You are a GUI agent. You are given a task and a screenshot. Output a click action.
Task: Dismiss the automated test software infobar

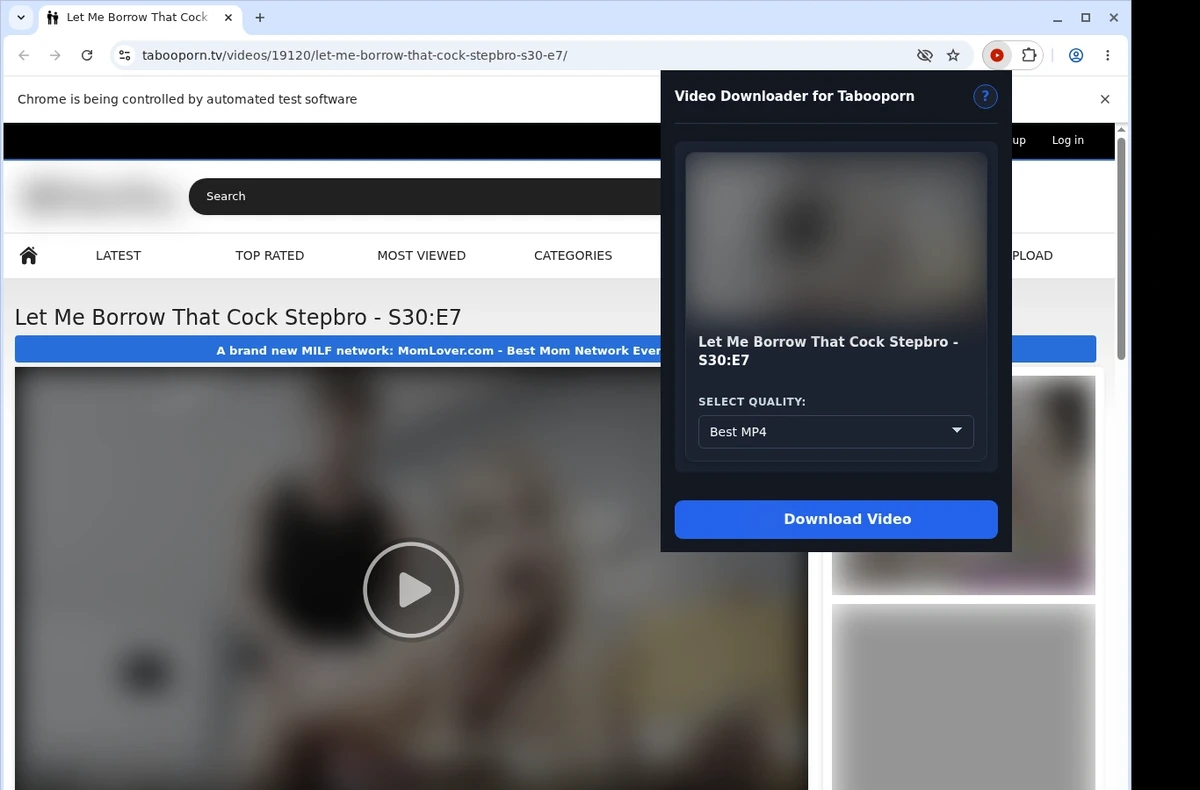point(1105,99)
